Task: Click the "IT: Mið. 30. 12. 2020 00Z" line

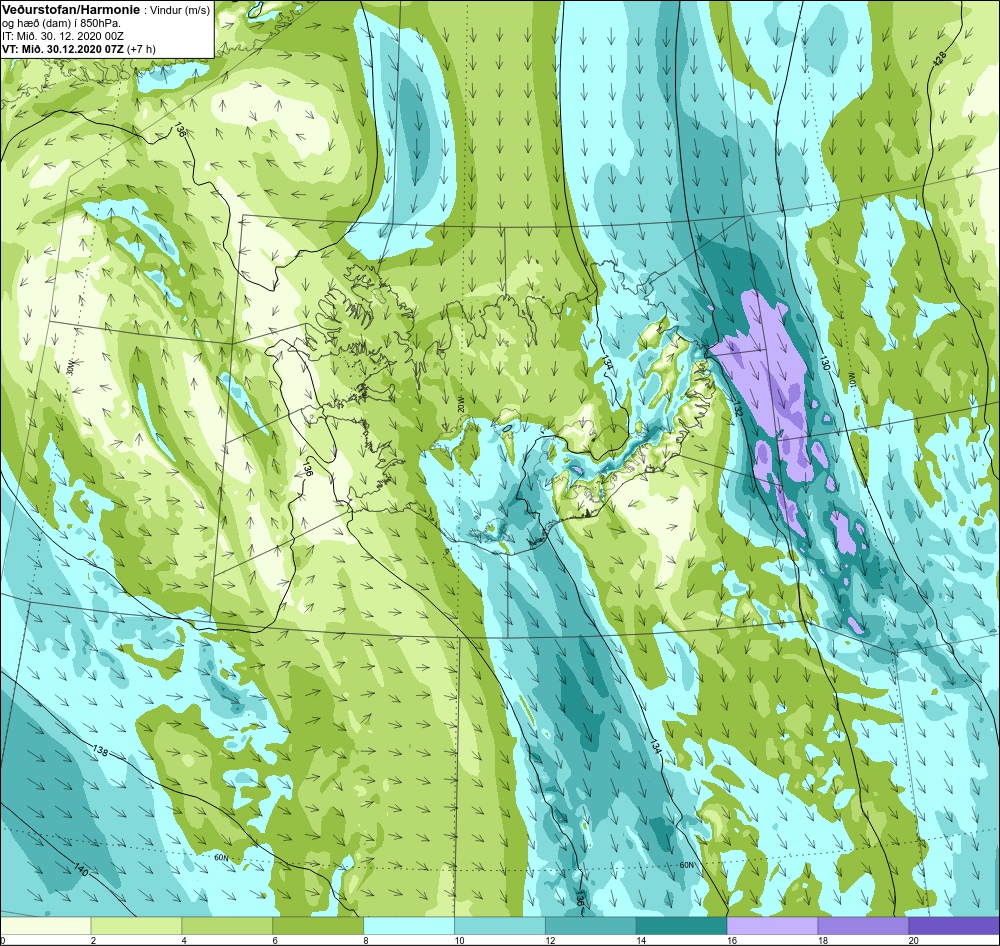Action: [62, 36]
